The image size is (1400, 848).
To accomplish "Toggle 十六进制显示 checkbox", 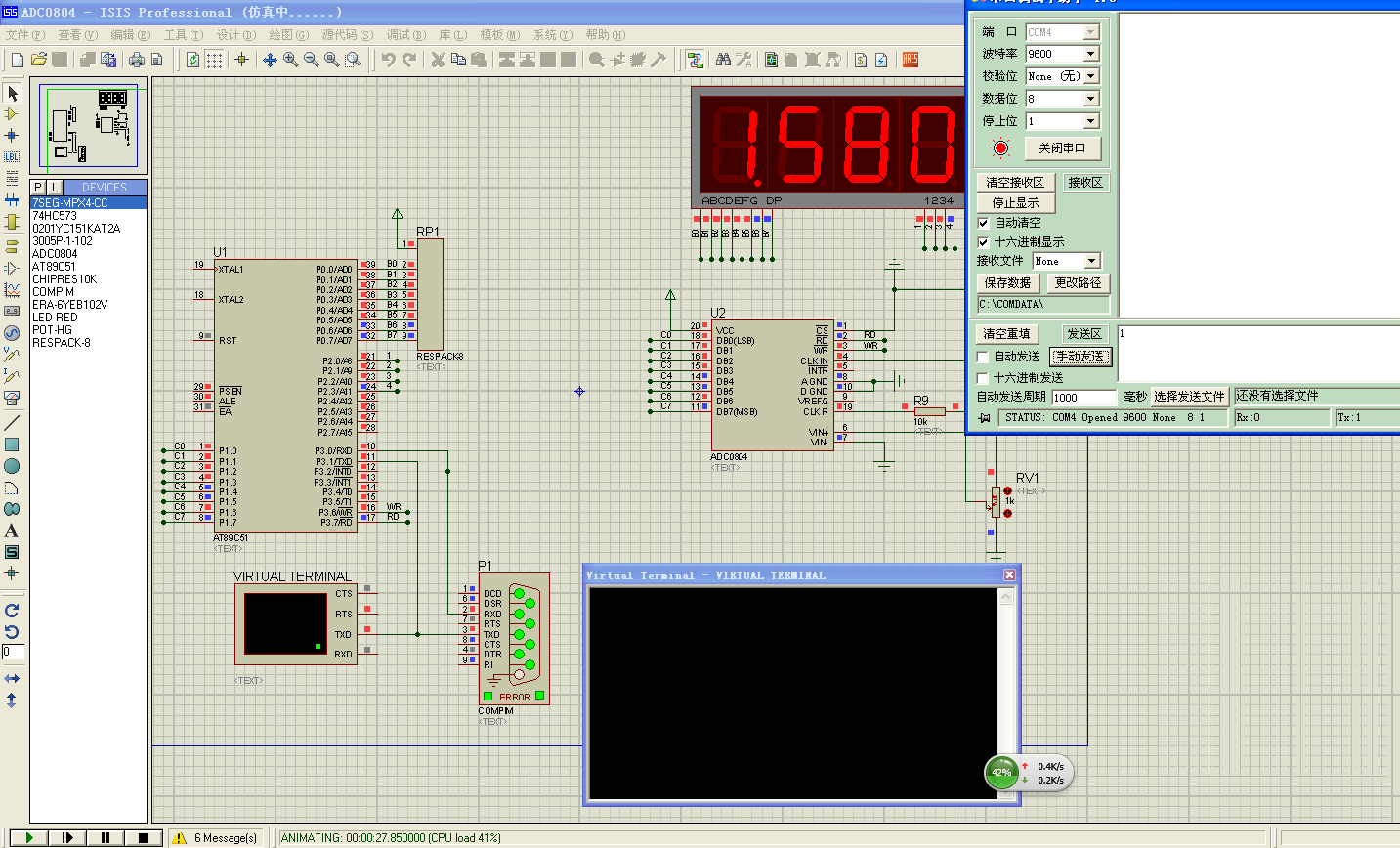I will pyautogui.click(x=984, y=242).
